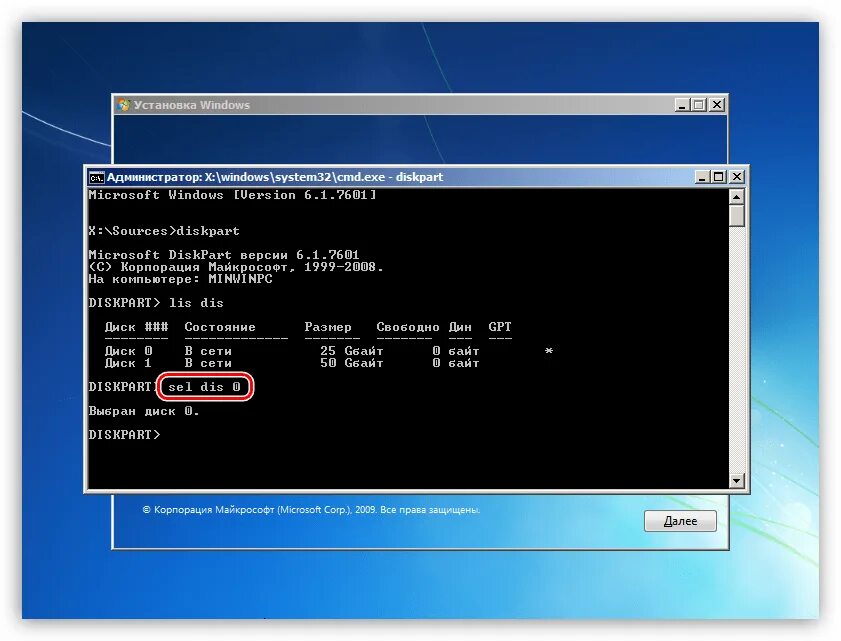Viewport: 841px width, 641px height.
Task: Minimize the Установка Windows window
Action: [x=683, y=104]
